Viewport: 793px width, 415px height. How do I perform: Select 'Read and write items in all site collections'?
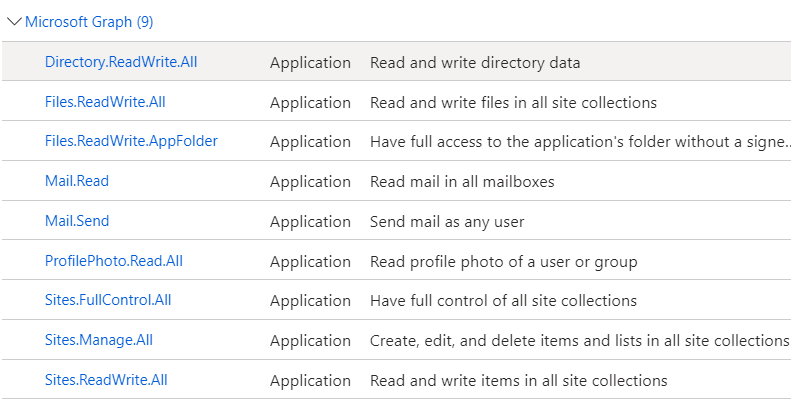pyautogui.click(x=519, y=381)
